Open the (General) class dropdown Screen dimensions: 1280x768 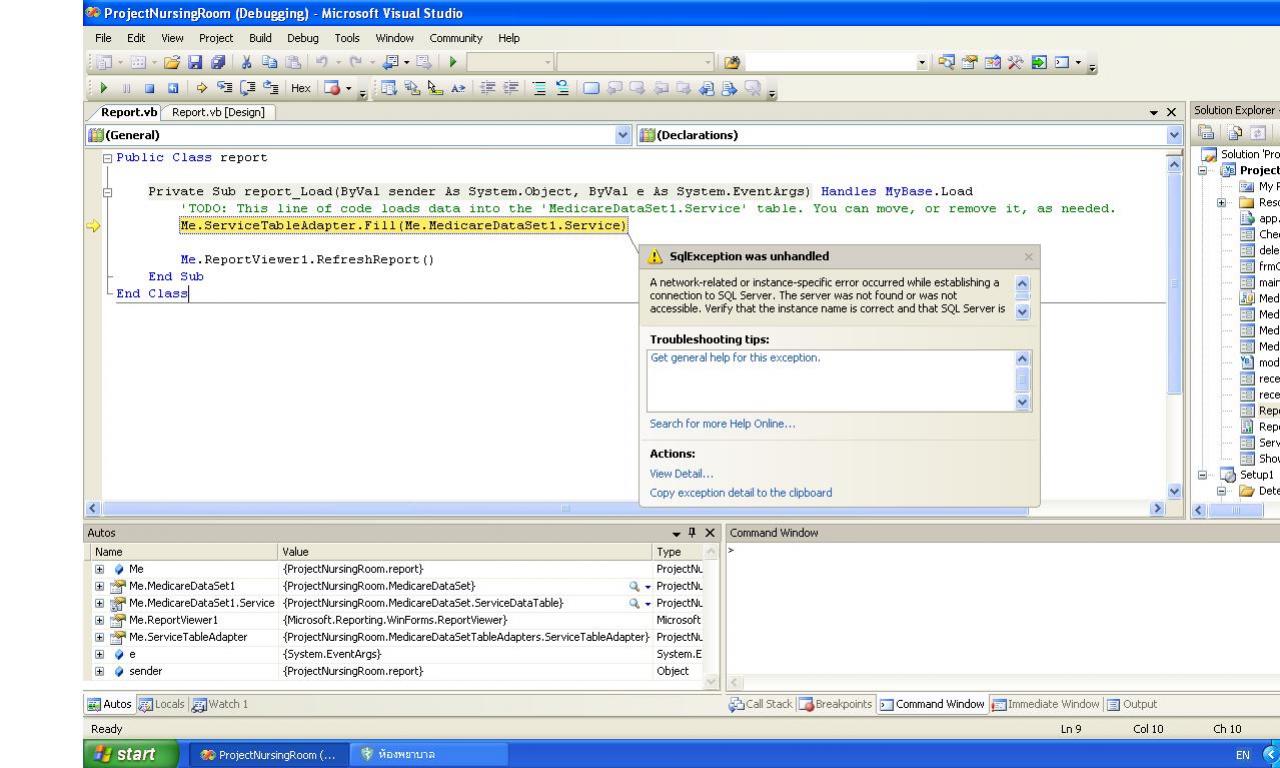[624, 135]
